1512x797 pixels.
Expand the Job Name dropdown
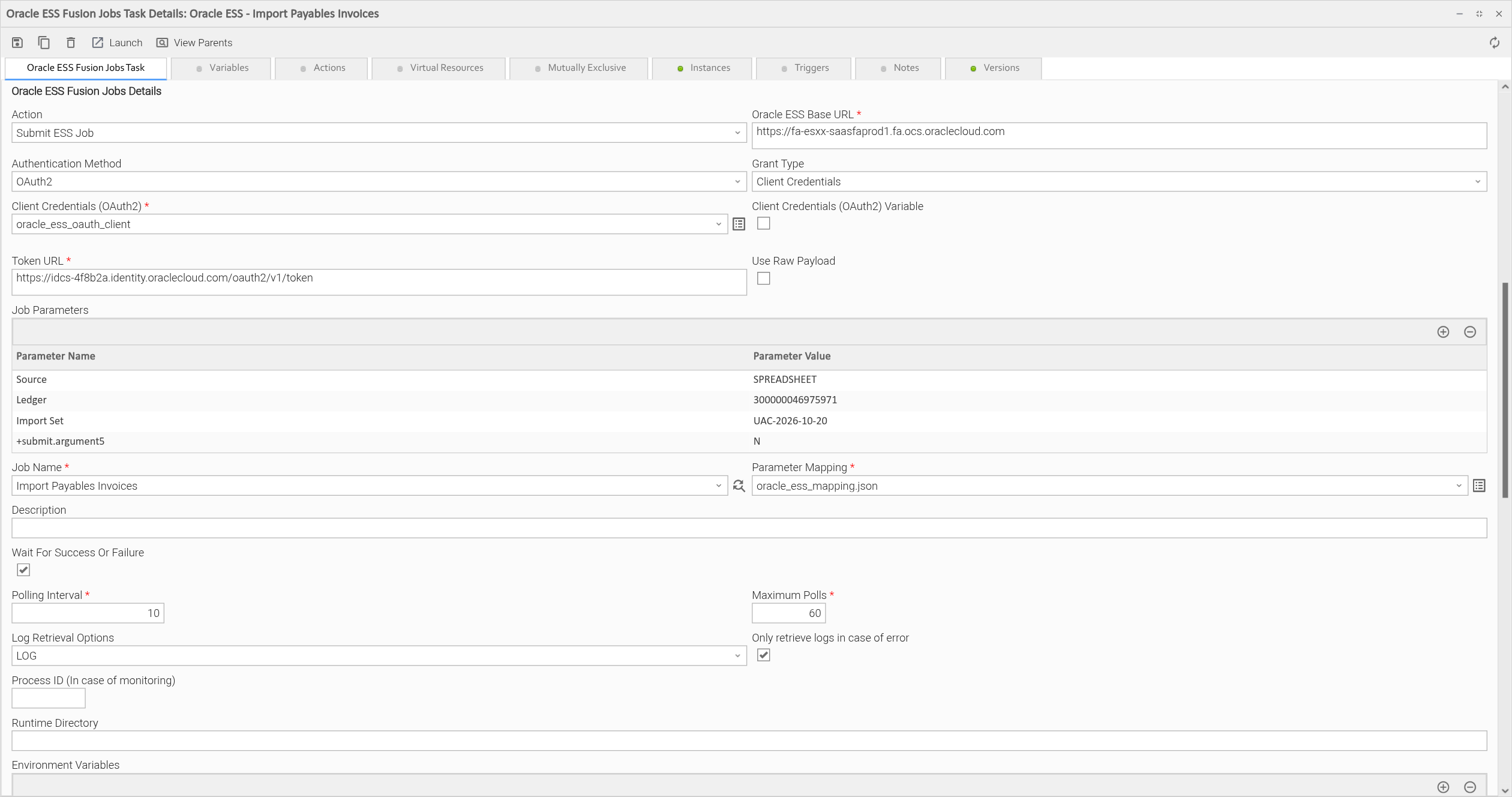click(369, 486)
